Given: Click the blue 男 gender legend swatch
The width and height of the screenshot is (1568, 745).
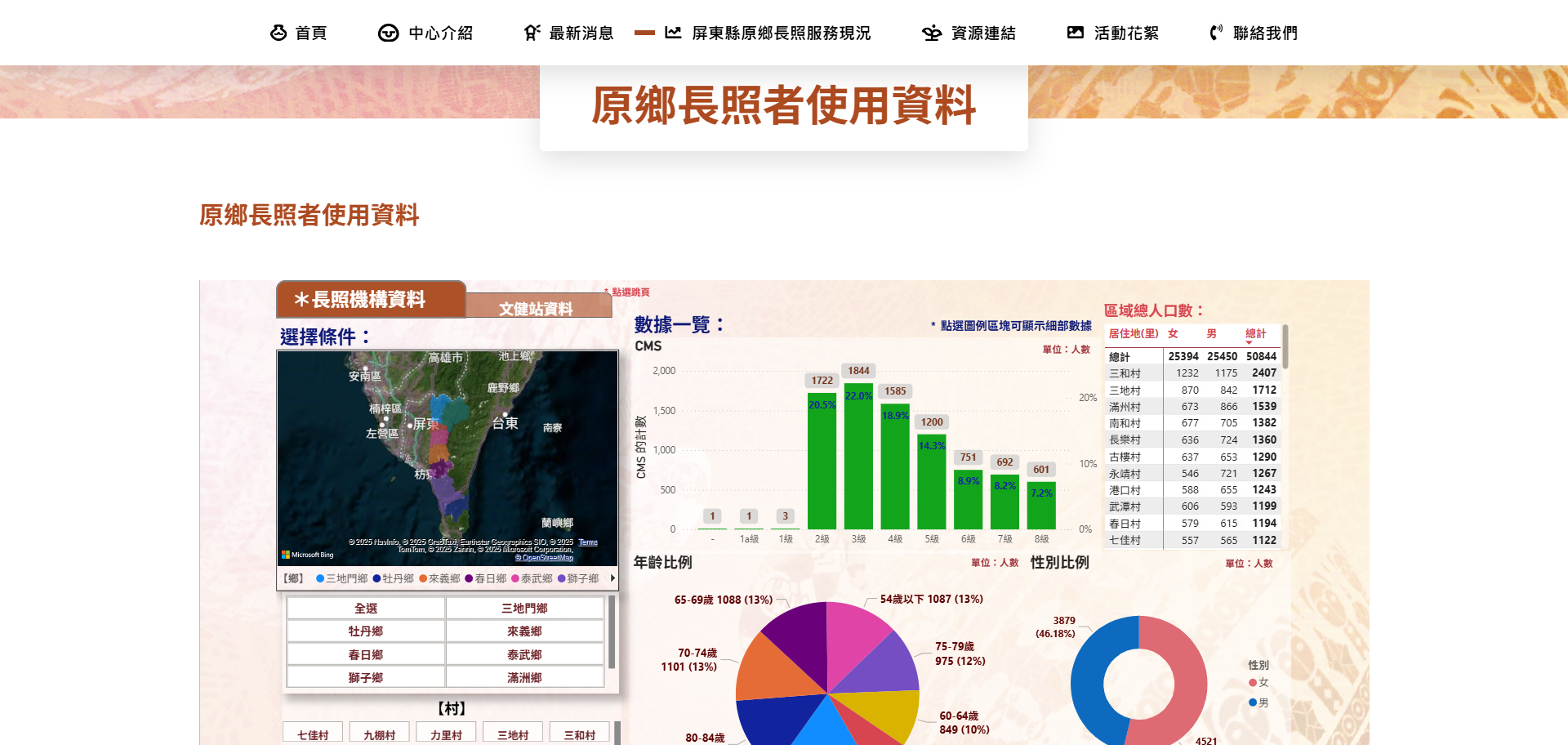Looking at the screenshot, I should click(x=1252, y=703).
